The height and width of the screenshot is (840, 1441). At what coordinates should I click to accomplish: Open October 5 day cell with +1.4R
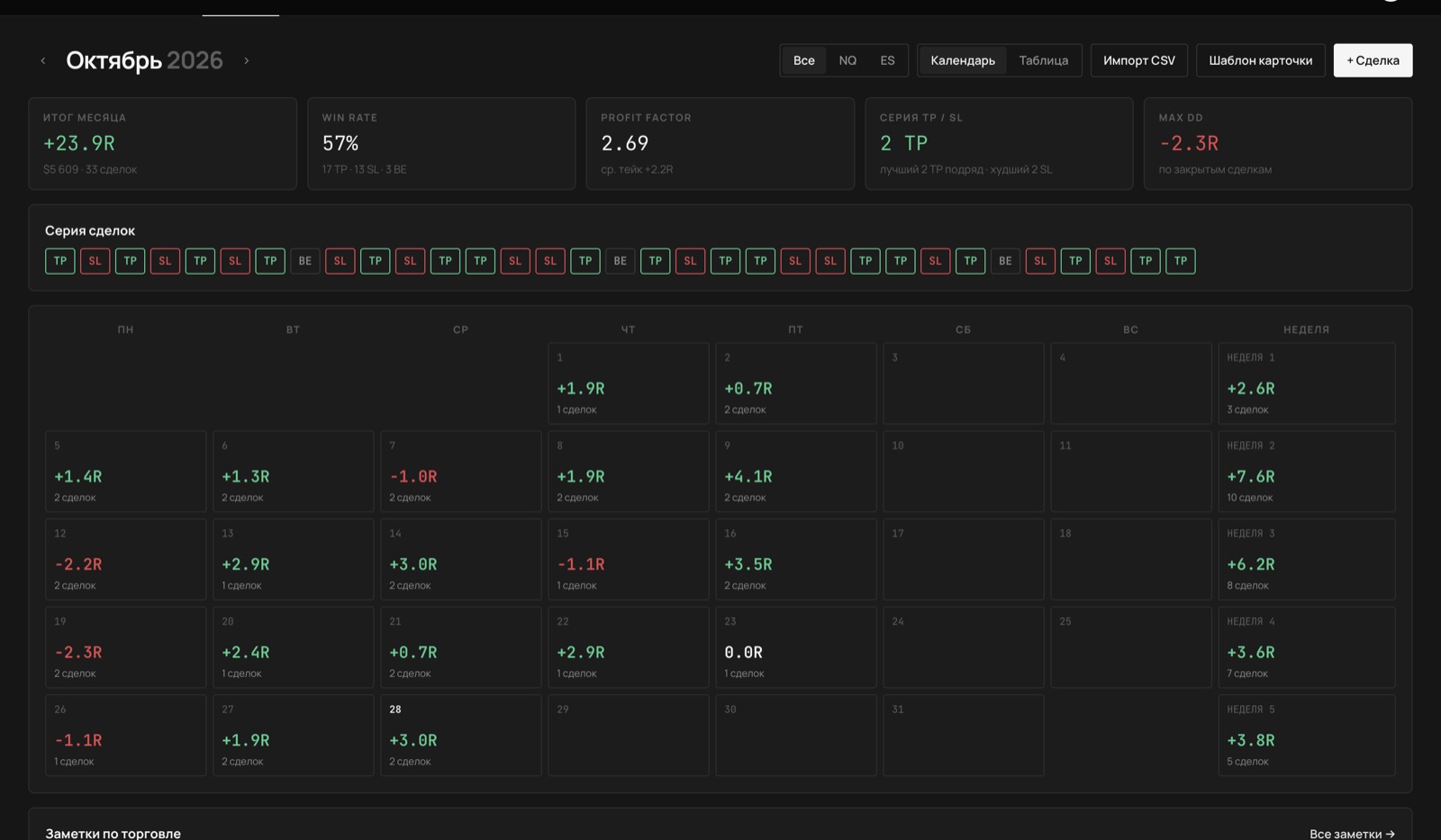coord(126,472)
